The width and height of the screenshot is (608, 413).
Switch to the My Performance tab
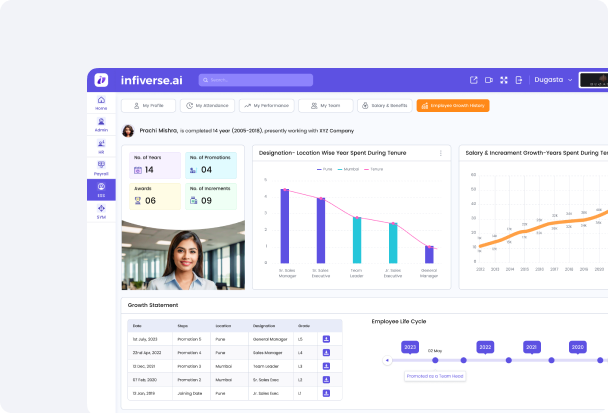[267, 105]
